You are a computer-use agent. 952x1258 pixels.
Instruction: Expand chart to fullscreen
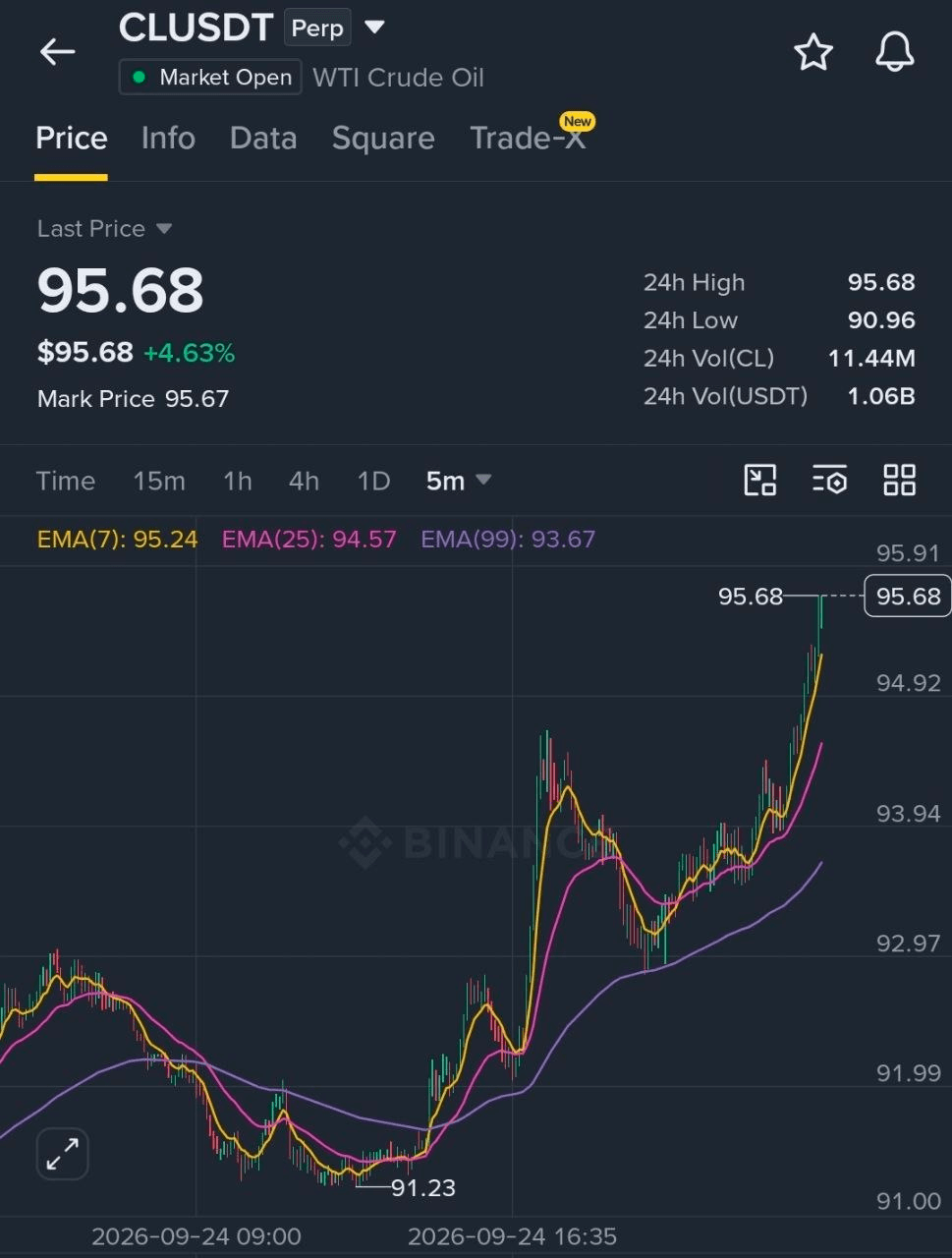tap(62, 1154)
